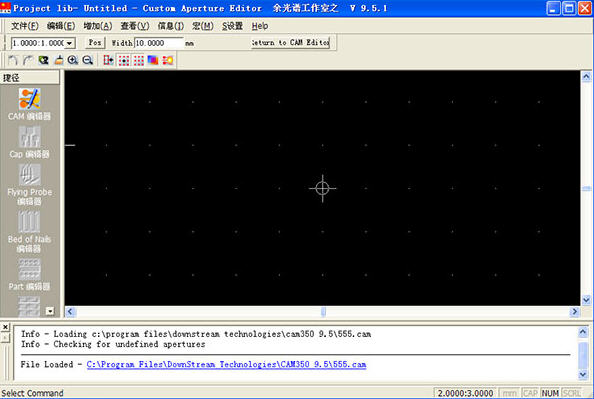Click the redo arrow icon in toolbar

pyautogui.click(x=28, y=60)
